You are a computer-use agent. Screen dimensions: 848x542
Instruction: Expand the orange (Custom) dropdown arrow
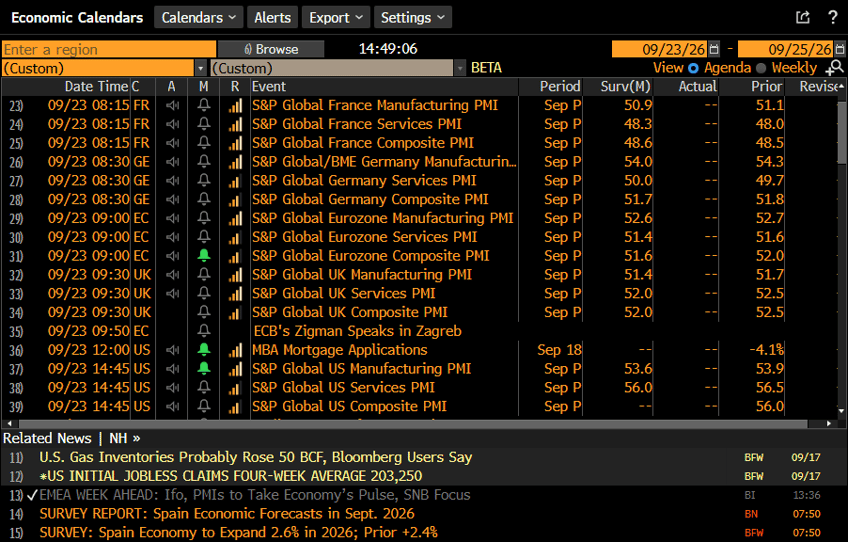click(x=201, y=68)
